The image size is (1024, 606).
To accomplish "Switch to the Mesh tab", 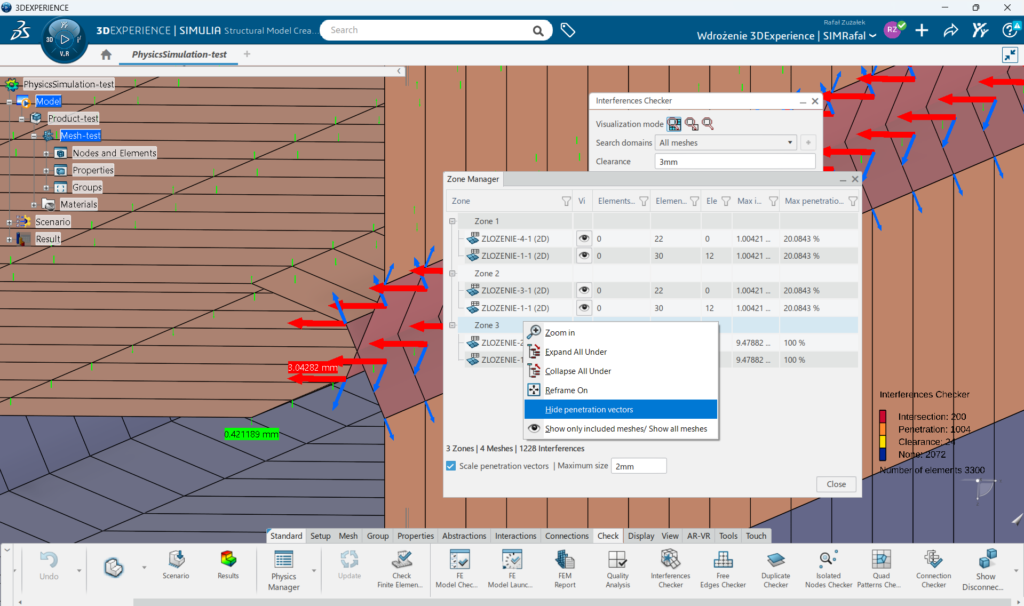I will pyautogui.click(x=348, y=536).
